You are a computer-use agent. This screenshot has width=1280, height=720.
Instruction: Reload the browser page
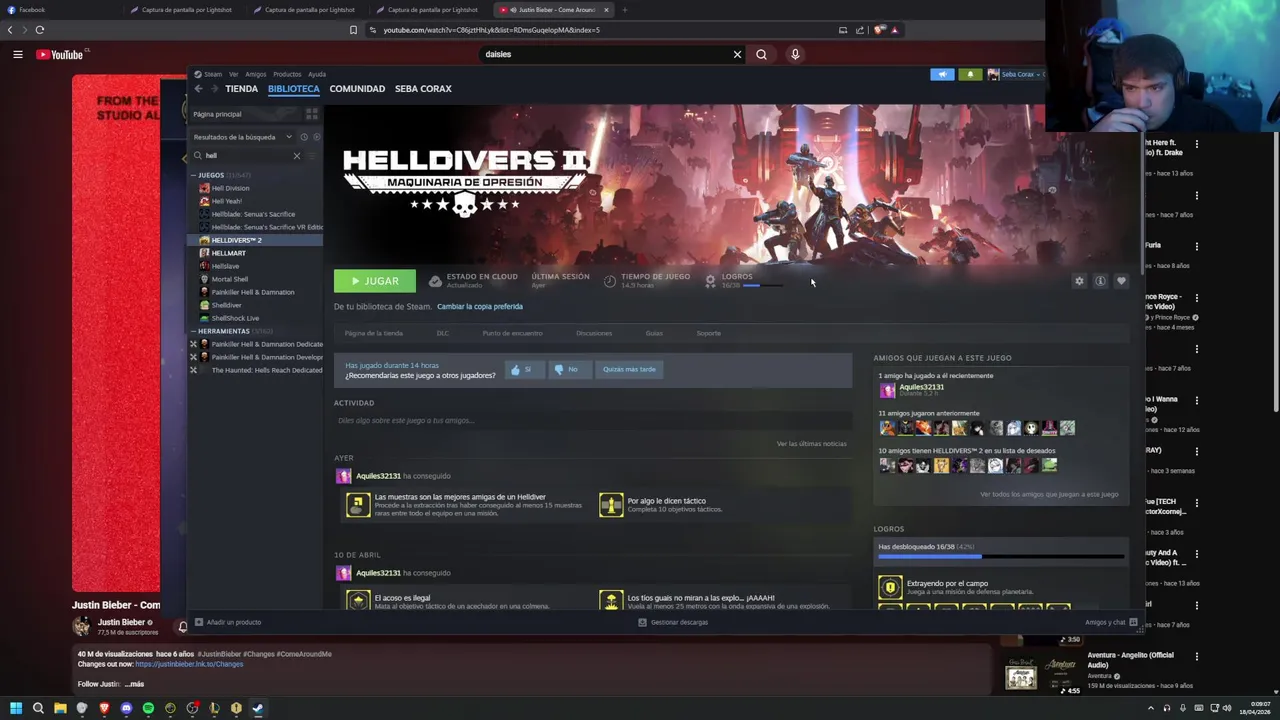39,30
